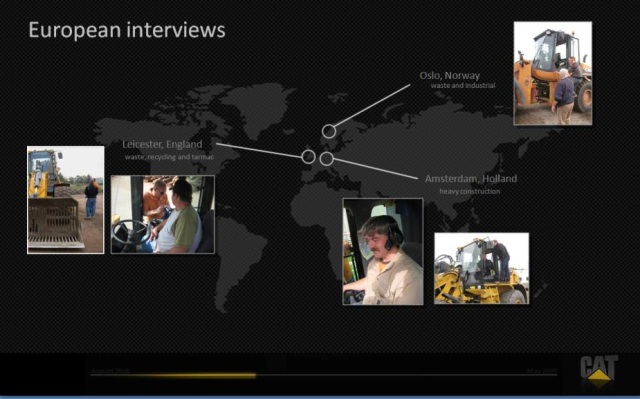Click the 'European interviews' slide title
This screenshot has width=640, height=399.
click(127, 30)
